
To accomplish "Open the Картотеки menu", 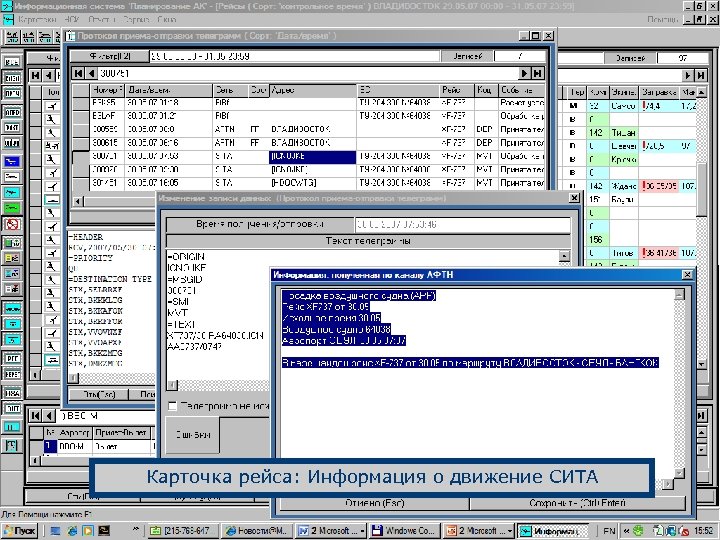I will (x=37, y=19).
